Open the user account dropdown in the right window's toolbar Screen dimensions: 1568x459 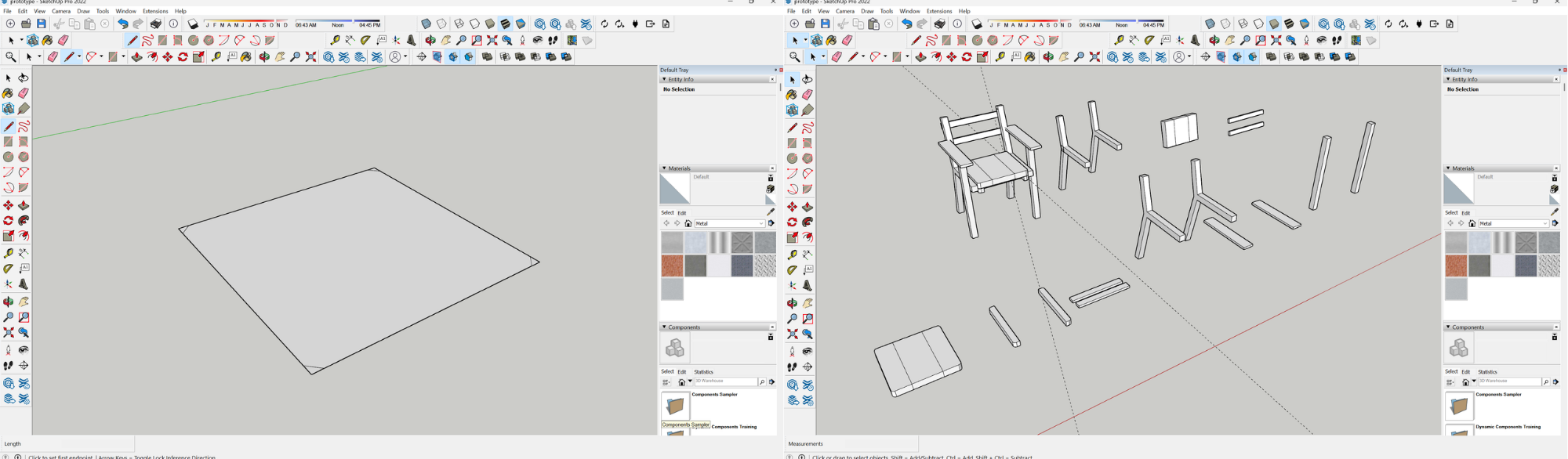click(x=1189, y=56)
